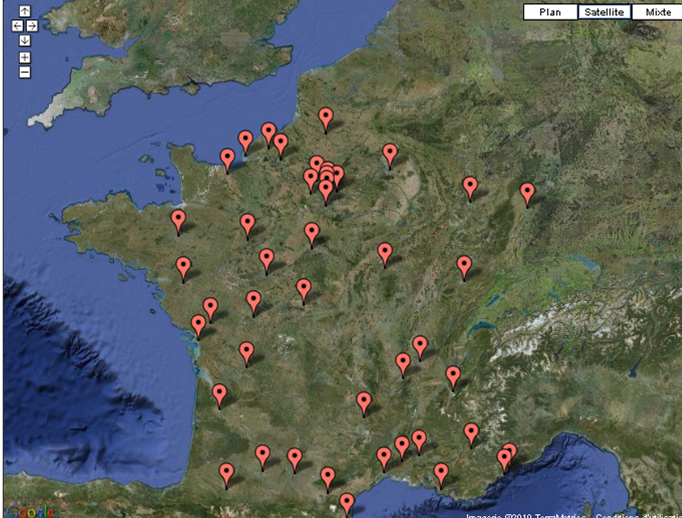Pan the map up with arrow button
The image size is (682, 518).
25,12
